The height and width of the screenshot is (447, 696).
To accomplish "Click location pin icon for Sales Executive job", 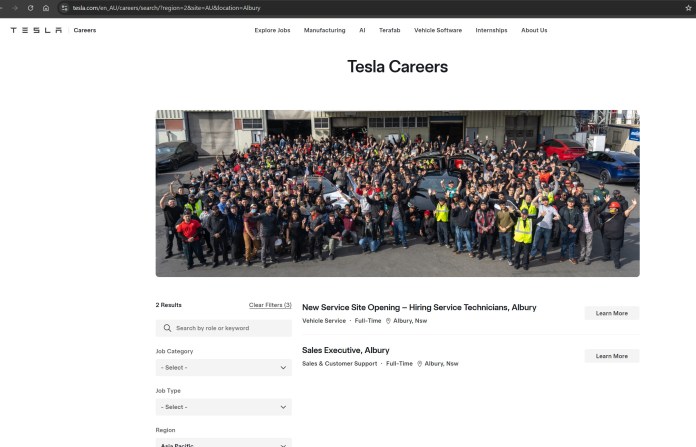I will (419, 364).
